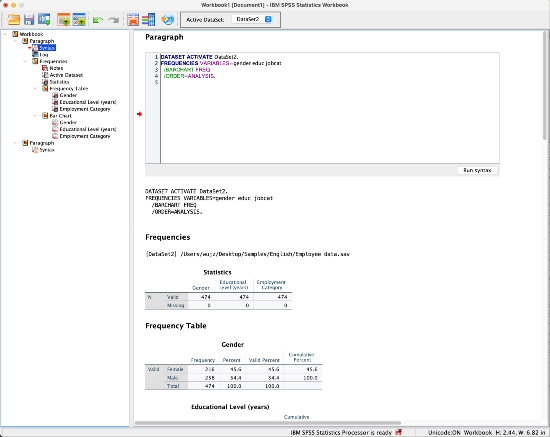Undo the last action with green arrow
This screenshot has height=437, width=550.
point(98,20)
